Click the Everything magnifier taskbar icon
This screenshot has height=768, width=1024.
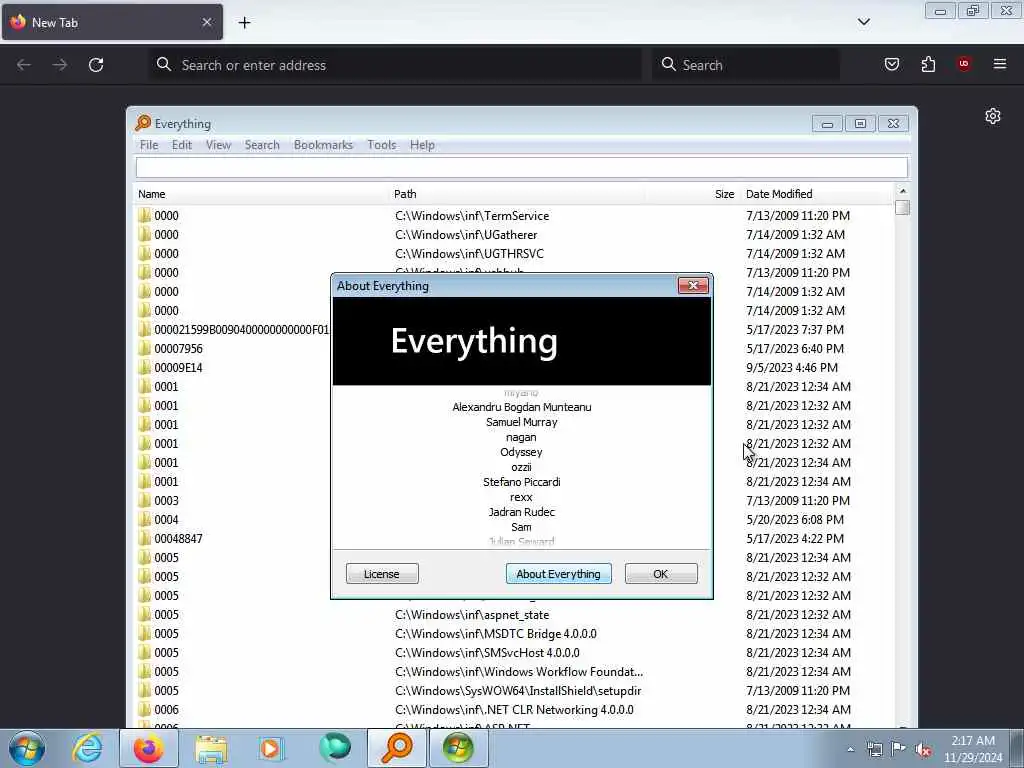(x=396, y=748)
